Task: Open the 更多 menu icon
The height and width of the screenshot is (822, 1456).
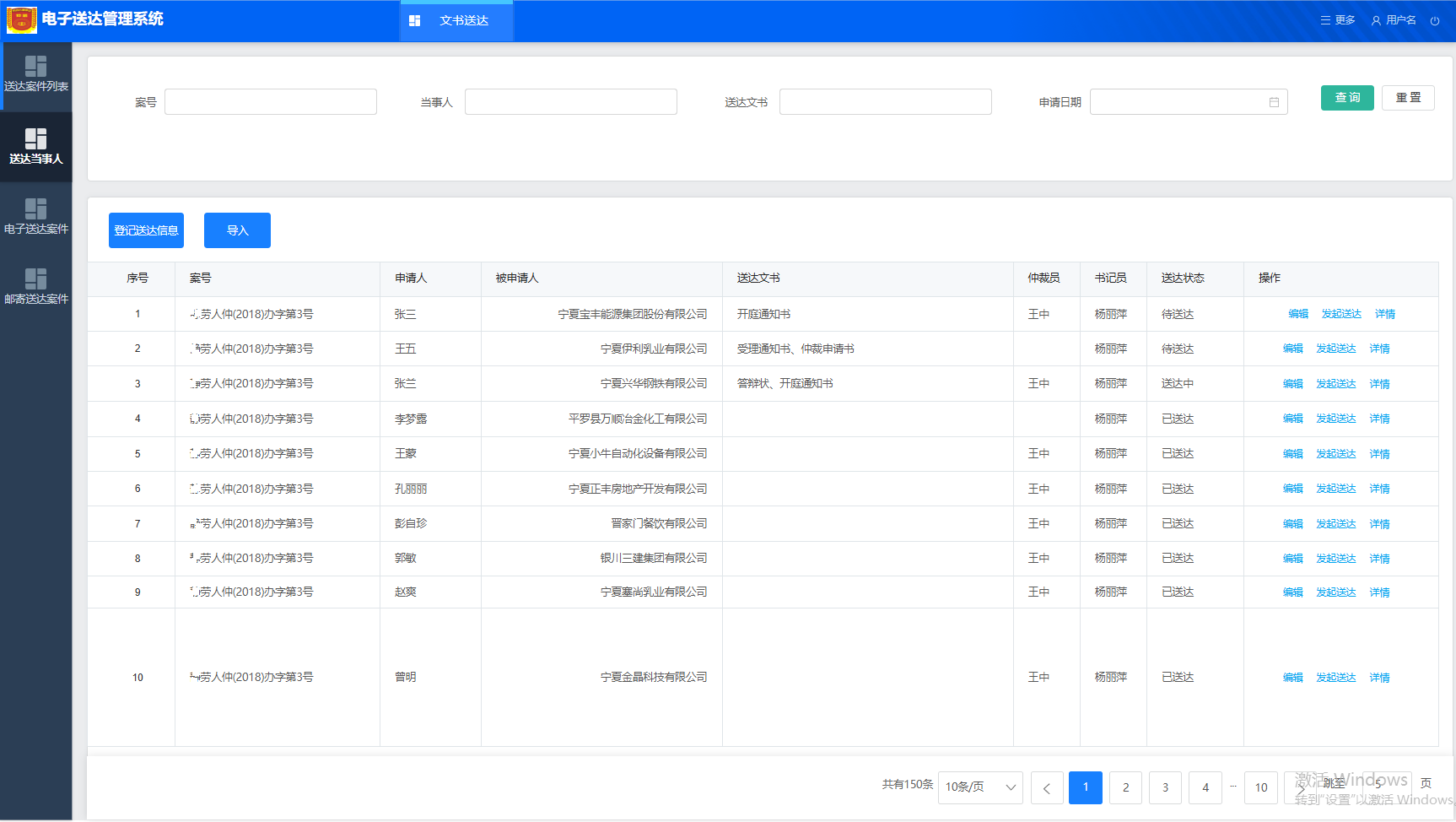Action: coord(1325,20)
